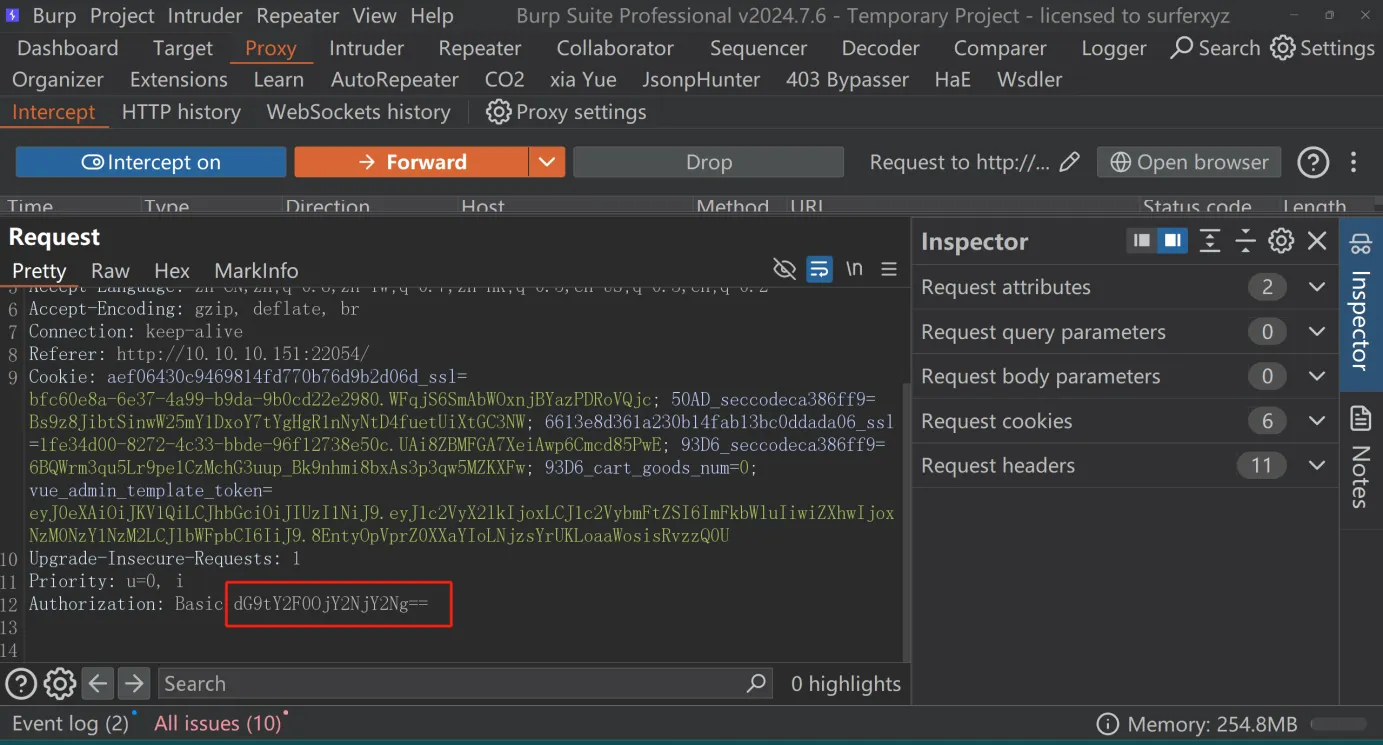1383x745 pixels.
Task: Open the Notes side tab
Action: [x=1361, y=457]
